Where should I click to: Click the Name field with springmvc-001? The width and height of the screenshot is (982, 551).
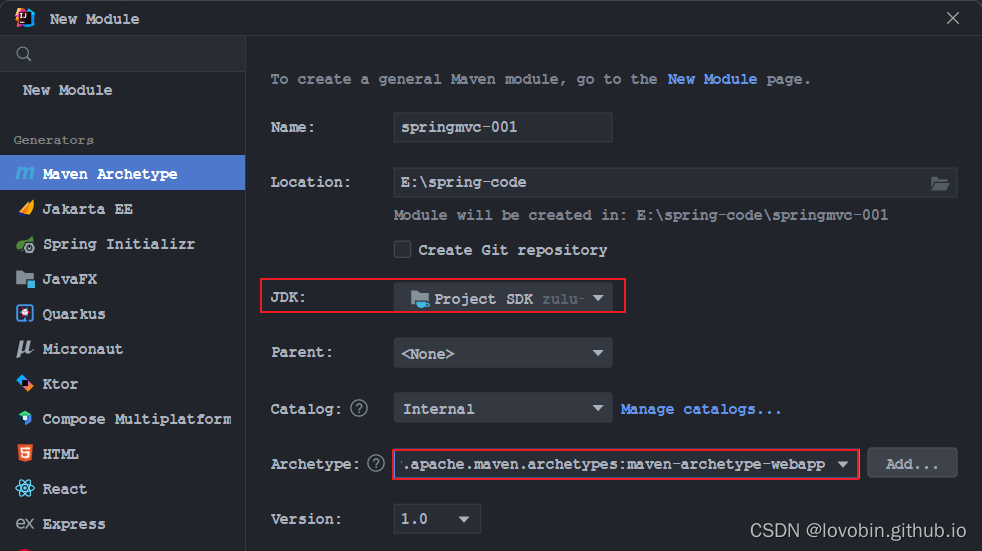(503, 127)
